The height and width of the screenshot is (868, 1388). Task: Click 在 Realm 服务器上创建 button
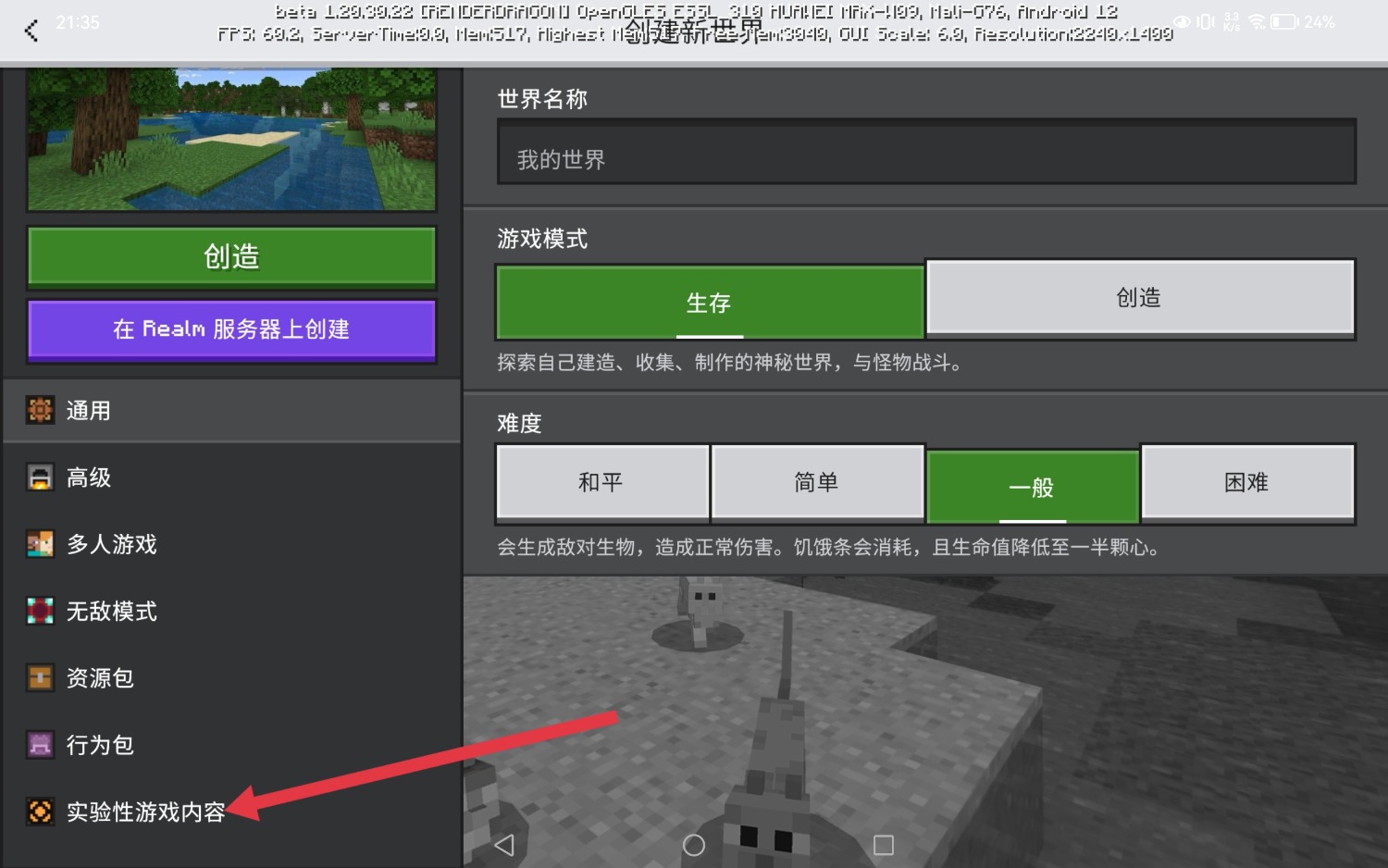point(231,329)
